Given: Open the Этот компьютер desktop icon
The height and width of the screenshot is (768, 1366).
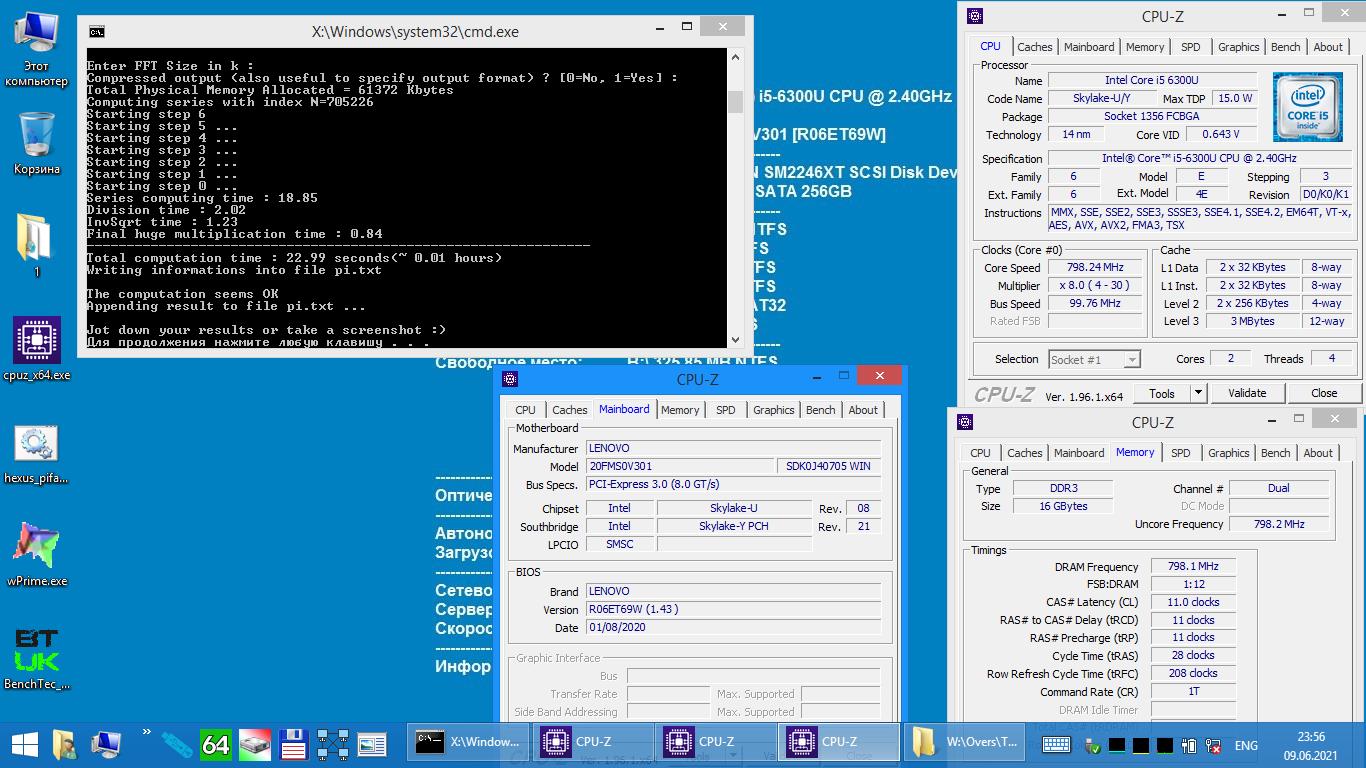Looking at the screenshot, I should click(x=37, y=50).
